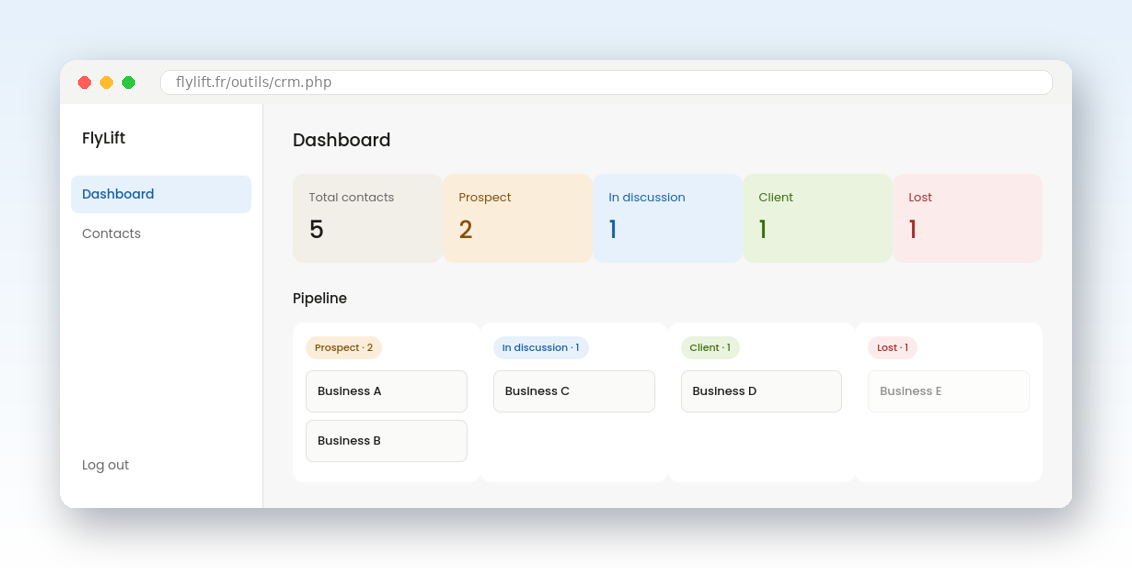Open the Business B pipeline card
Viewport: 1132px width, 568px height.
386,441
